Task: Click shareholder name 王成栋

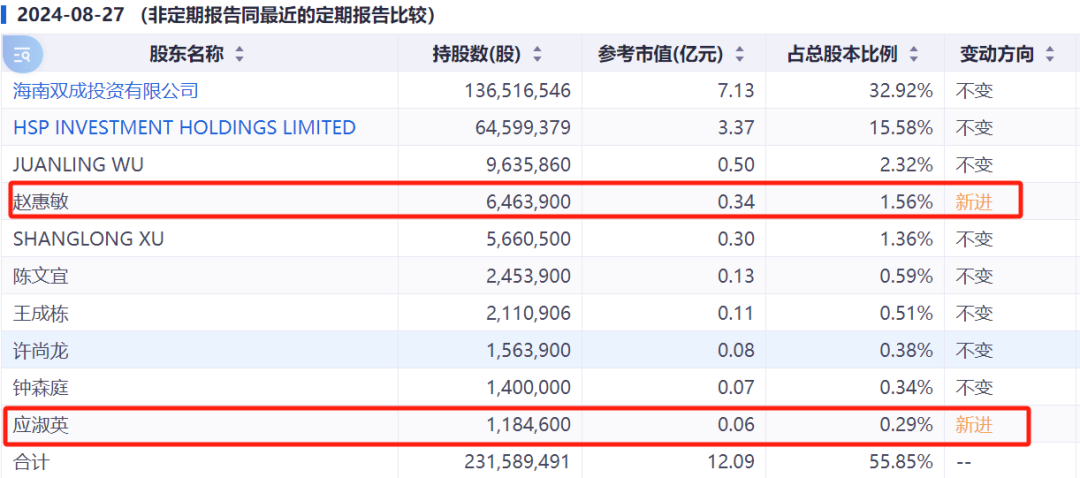Action: (x=41, y=314)
